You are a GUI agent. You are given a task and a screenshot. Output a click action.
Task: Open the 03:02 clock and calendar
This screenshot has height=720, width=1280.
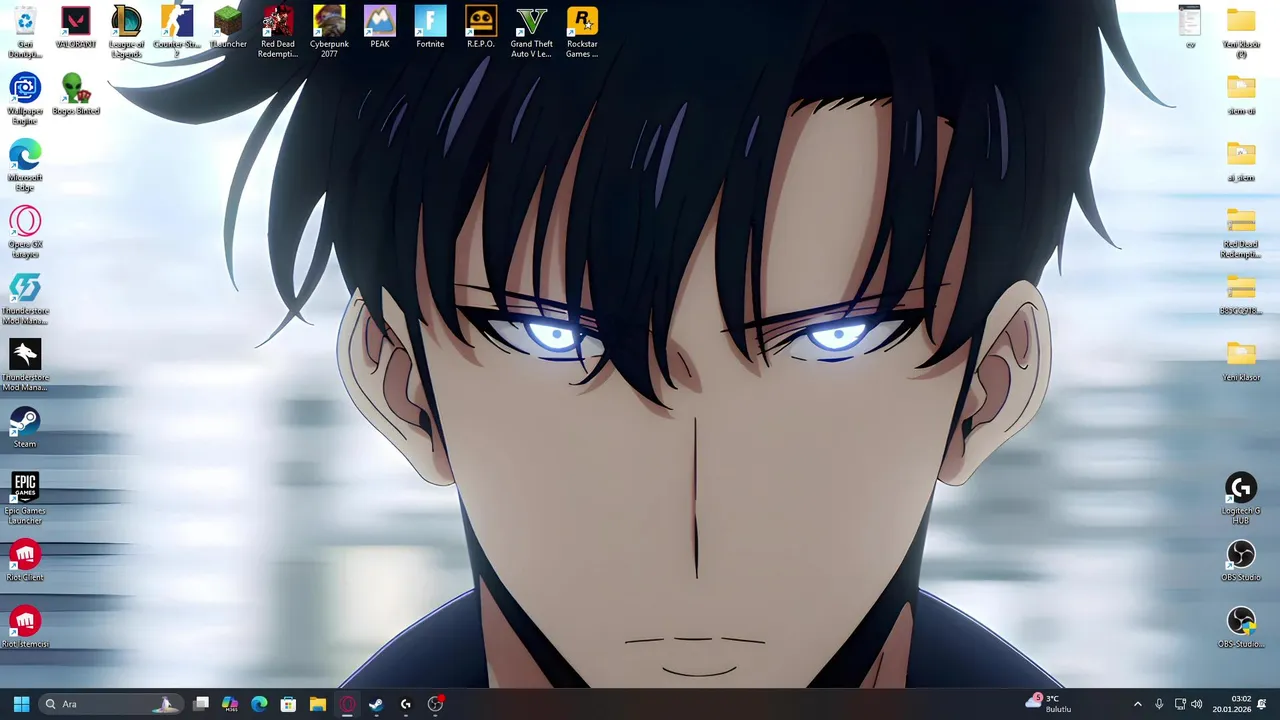tap(1232, 704)
